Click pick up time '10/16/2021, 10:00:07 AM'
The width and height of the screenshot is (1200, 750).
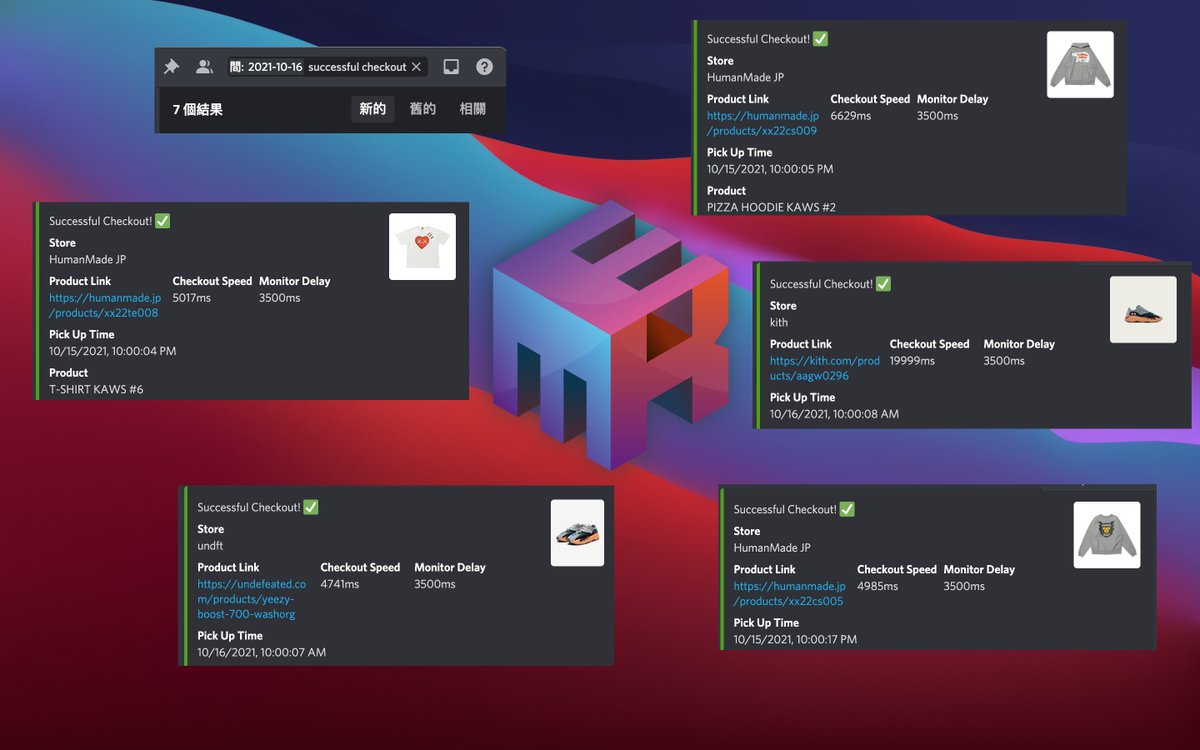pos(262,652)
